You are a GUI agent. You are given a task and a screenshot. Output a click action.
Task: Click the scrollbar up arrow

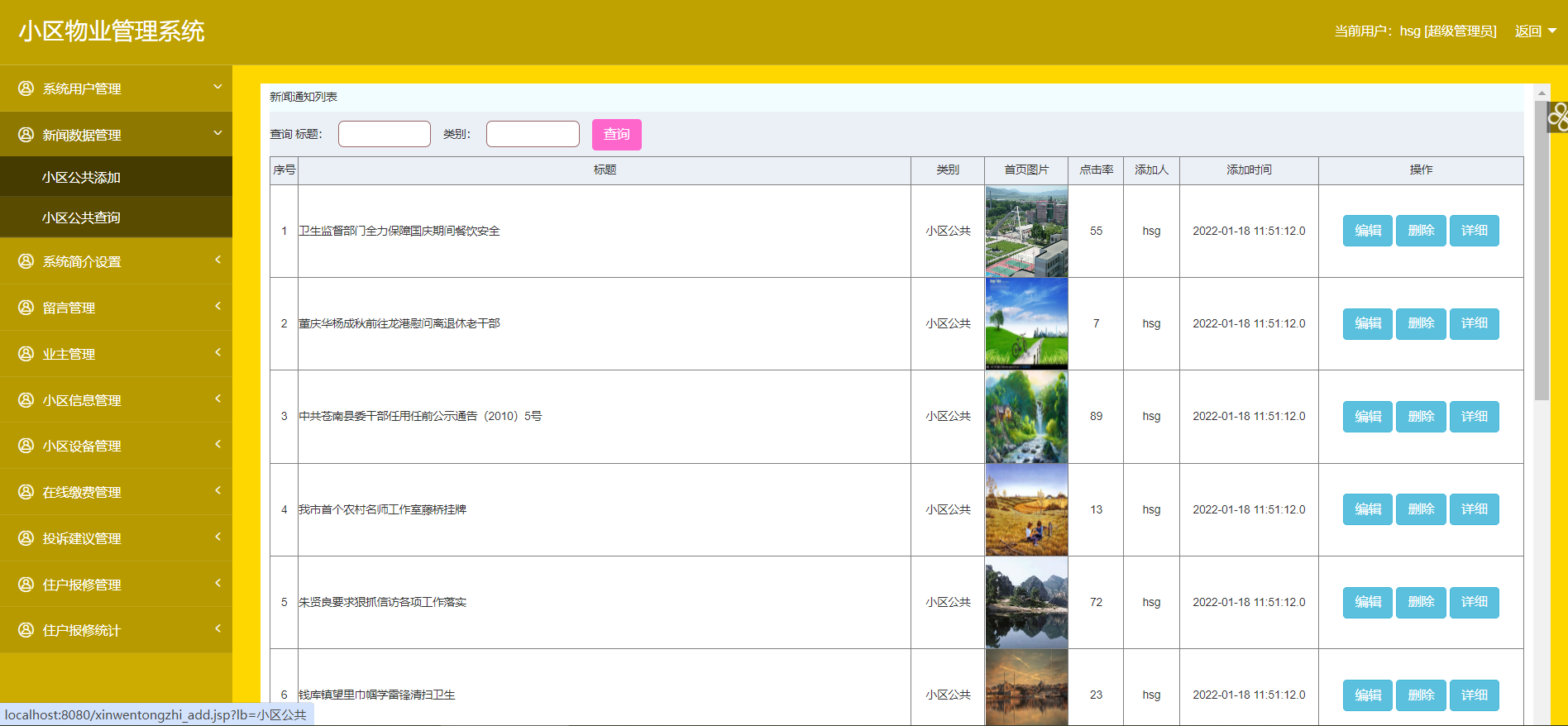point(1542,92)
